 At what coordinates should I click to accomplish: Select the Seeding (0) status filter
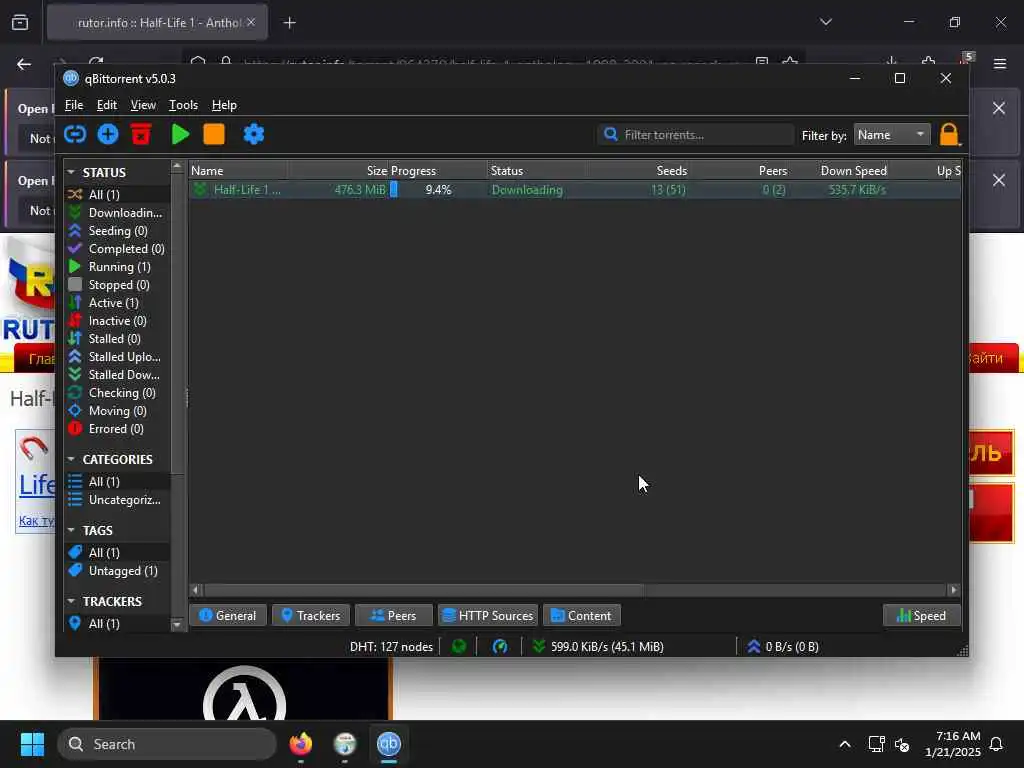118,231
